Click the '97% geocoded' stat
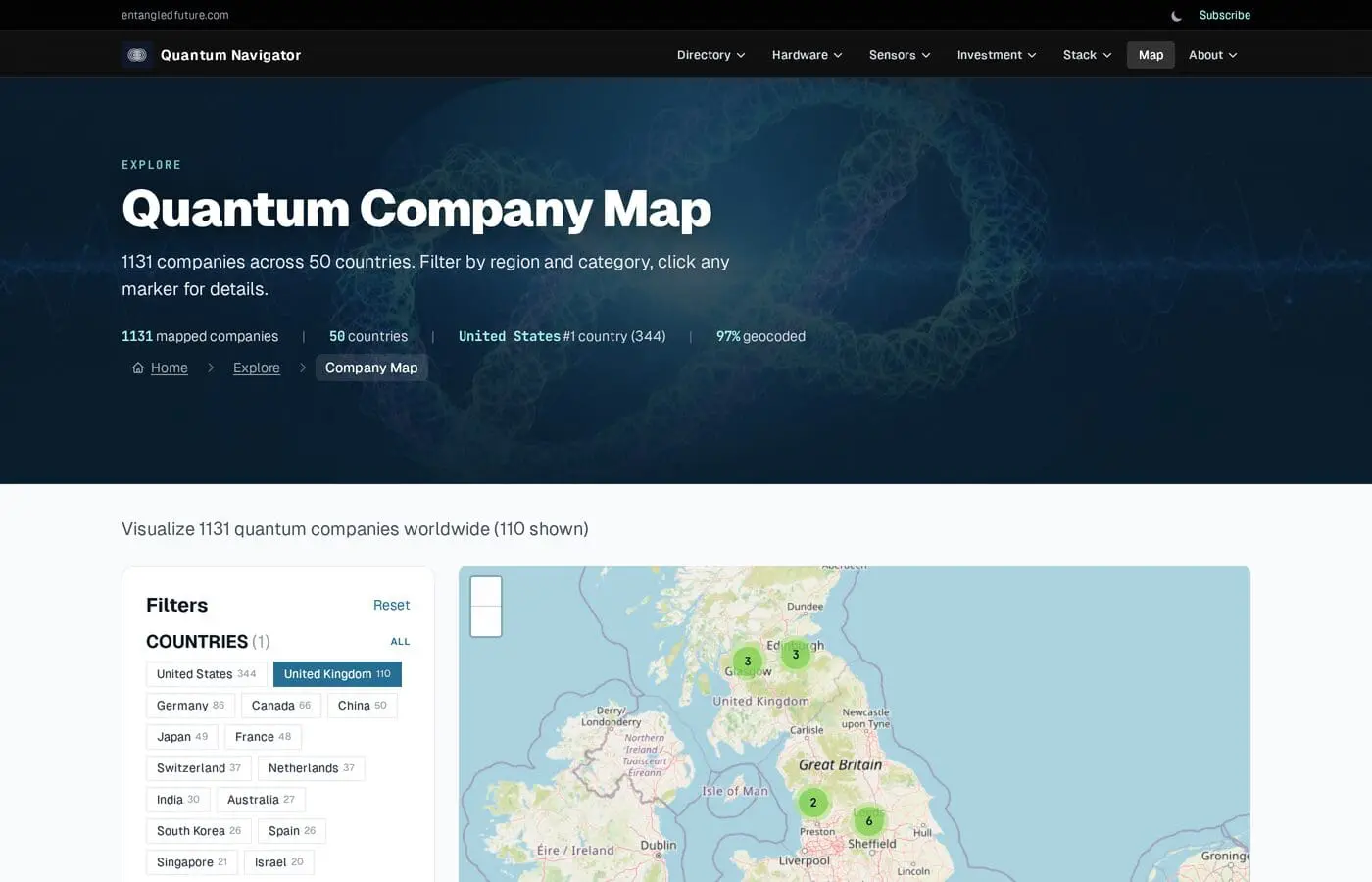 pyautogui.click(x=760, y=336)
